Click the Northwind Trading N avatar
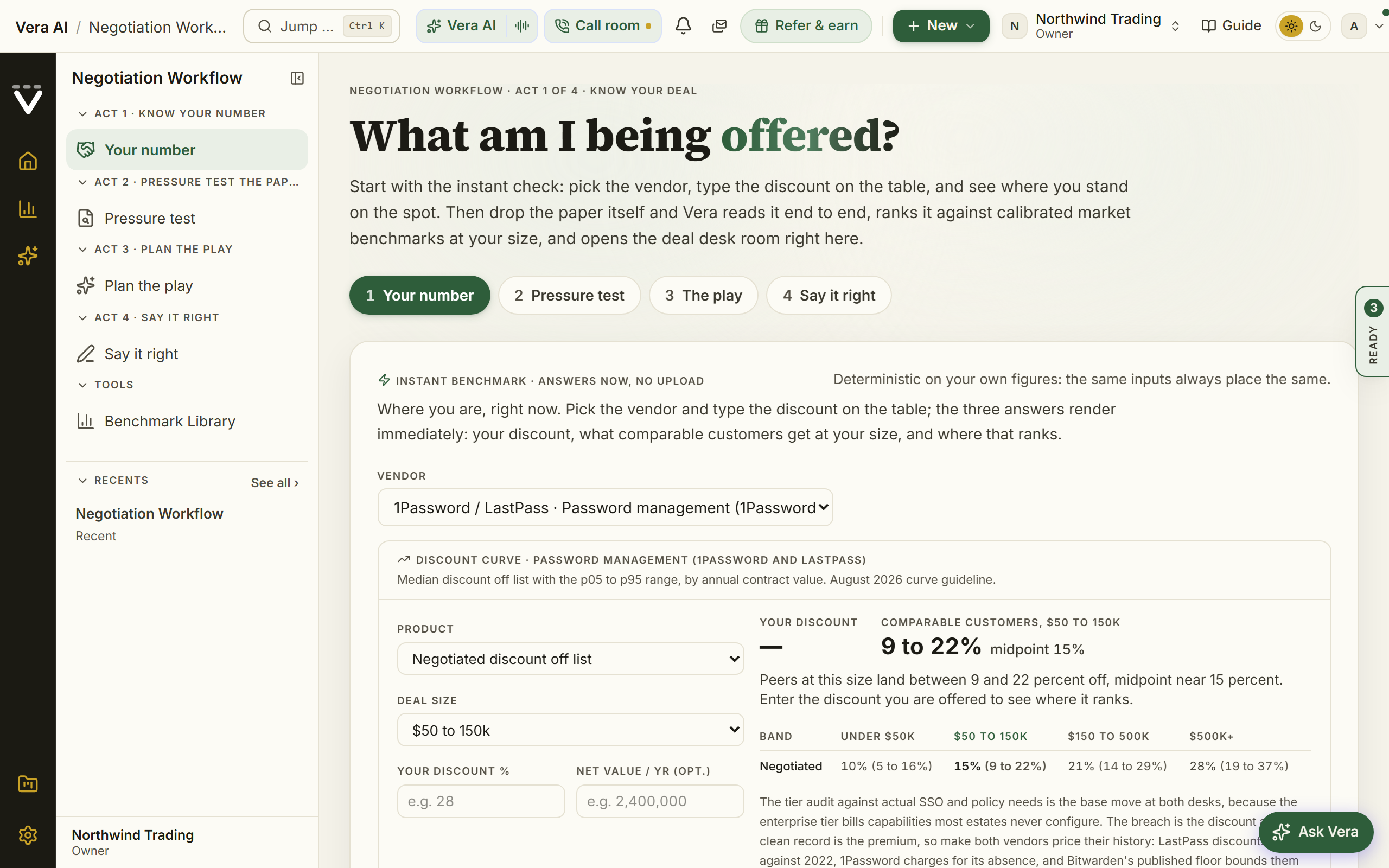1389x868 pixels. pyautogui.click(x=1014, y=26)
